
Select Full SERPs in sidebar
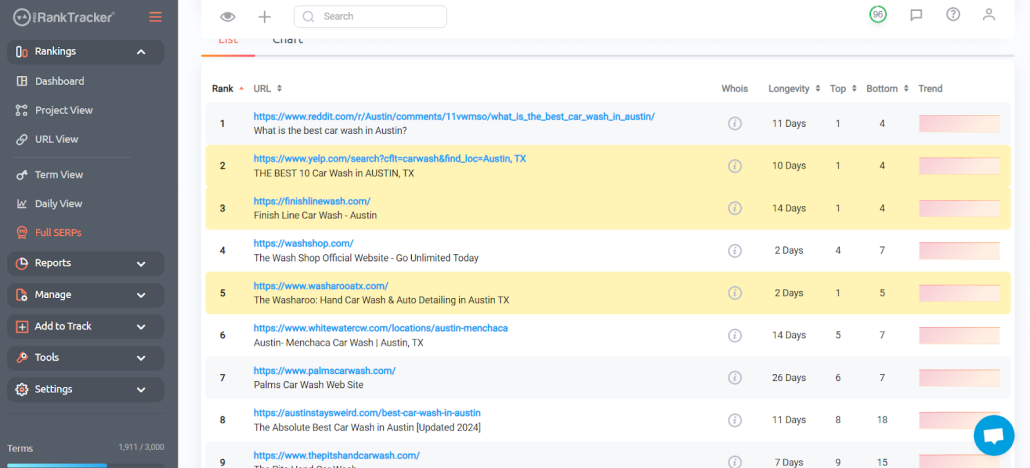(x=58, y=233)
